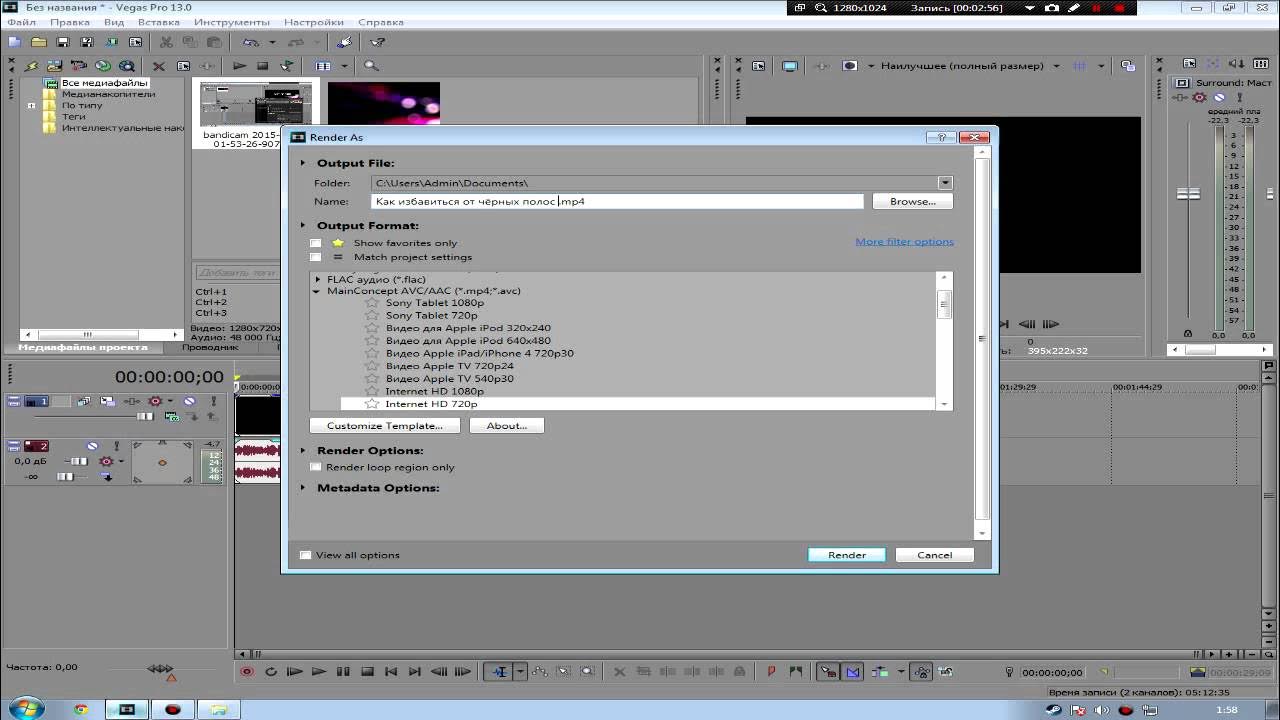Click the magnifier search icon in media panel
The image size is (1280, 720).
pyautogui.click(x=371, y=66)
